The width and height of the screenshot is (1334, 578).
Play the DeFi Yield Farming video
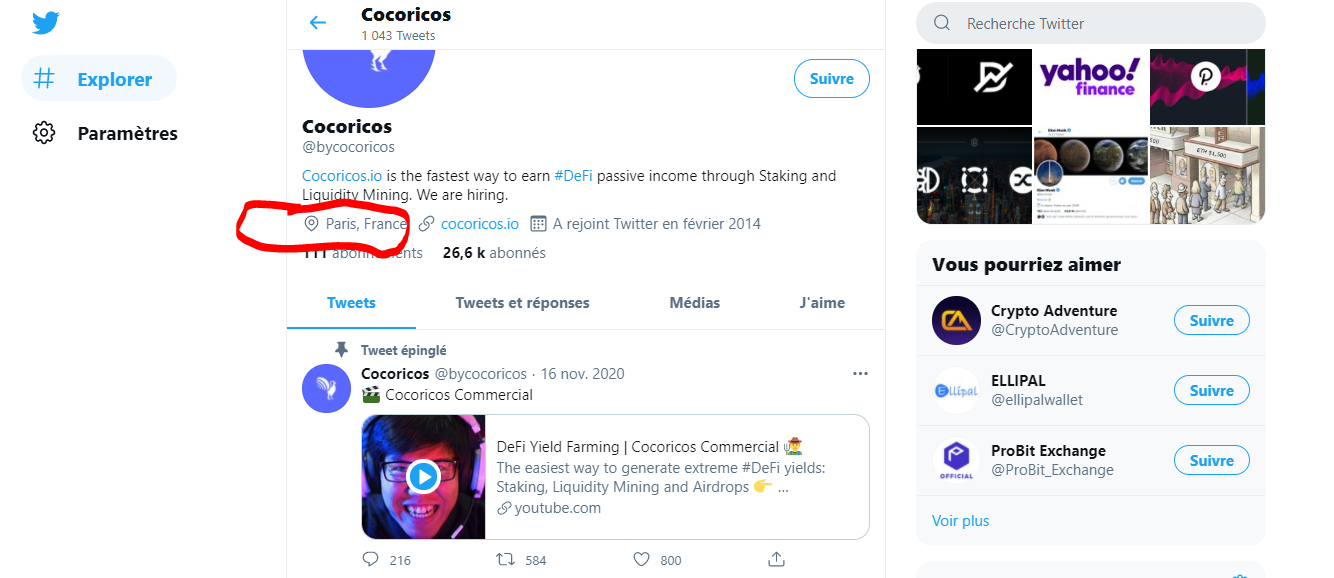[423, 477]
